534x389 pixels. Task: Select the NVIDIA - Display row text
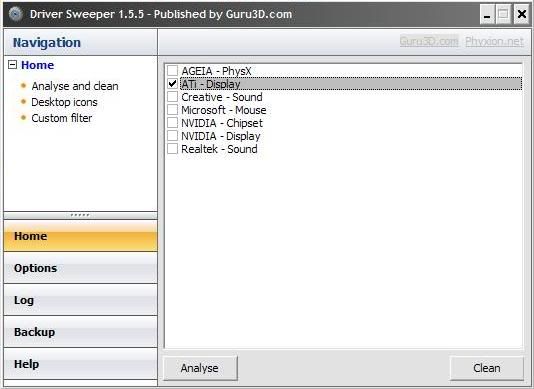(221, 136)
